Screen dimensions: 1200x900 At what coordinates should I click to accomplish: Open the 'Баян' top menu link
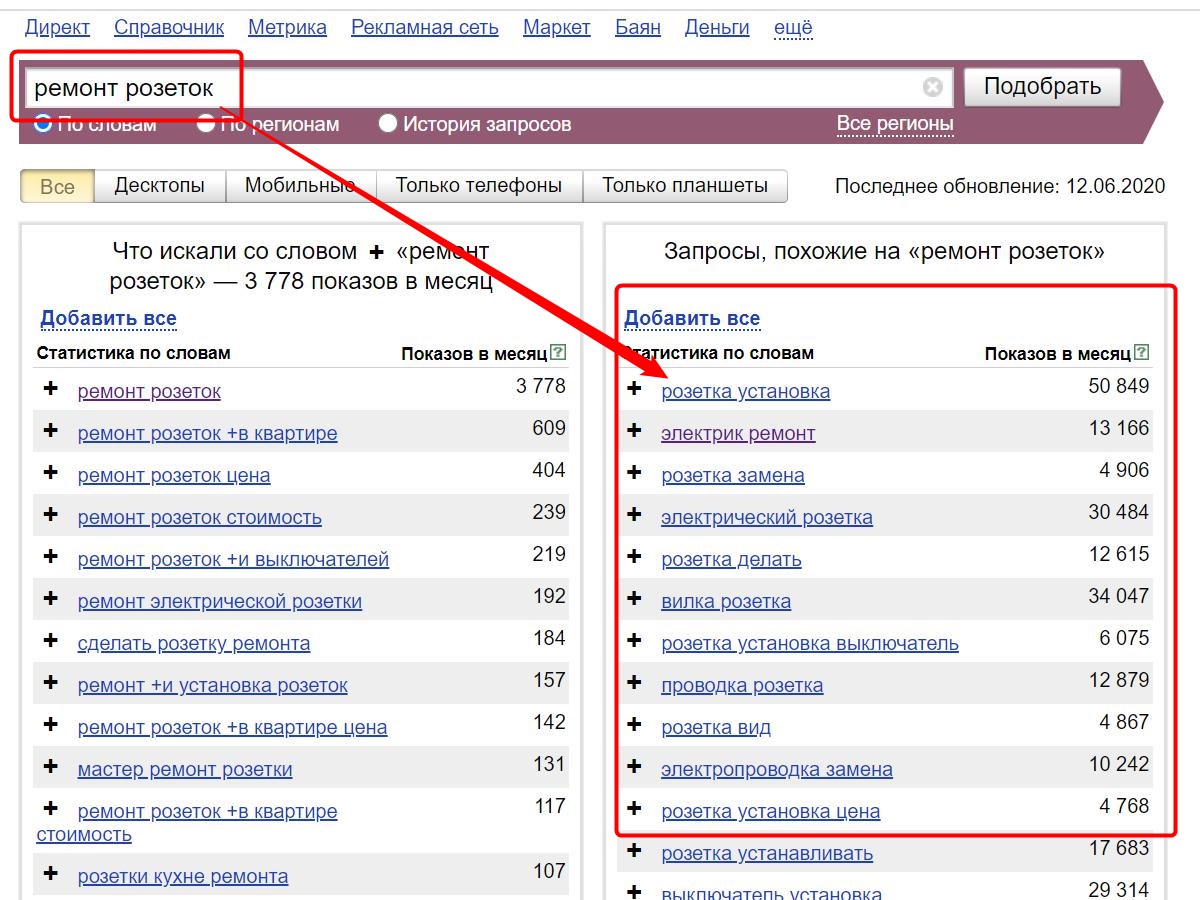[x=638, y=27]
